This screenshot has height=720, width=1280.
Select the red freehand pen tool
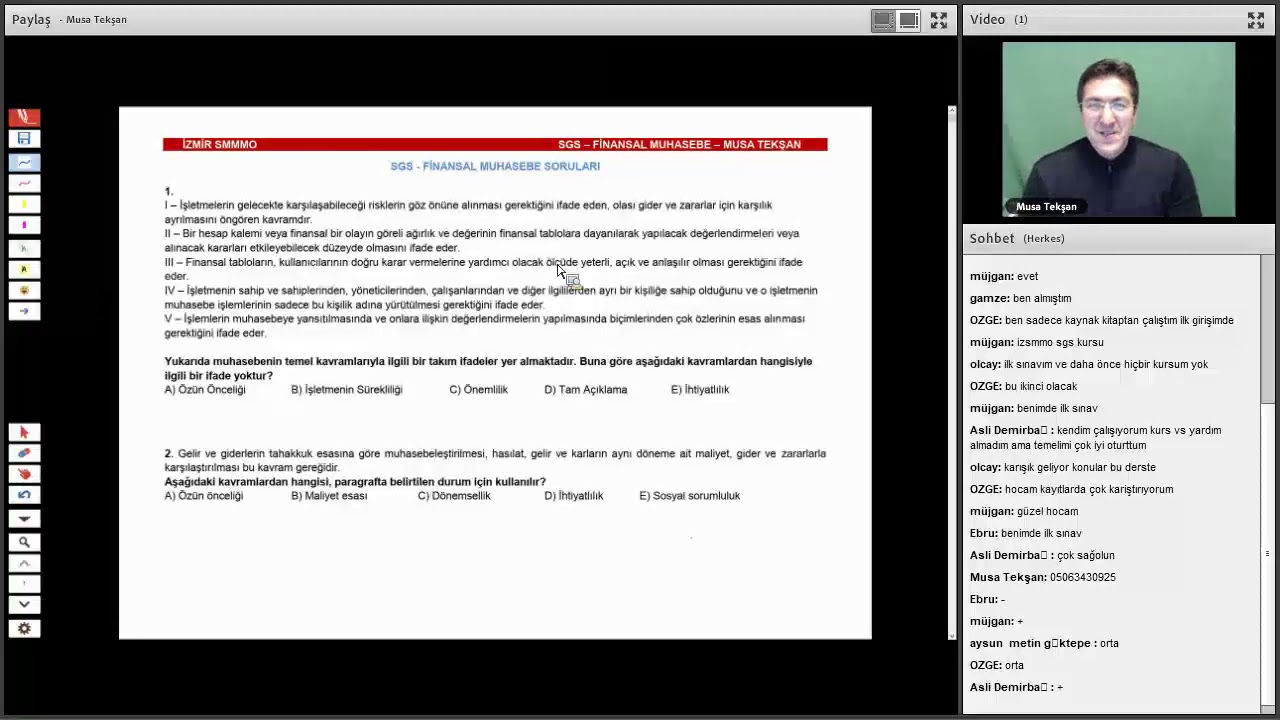(24, 183)
